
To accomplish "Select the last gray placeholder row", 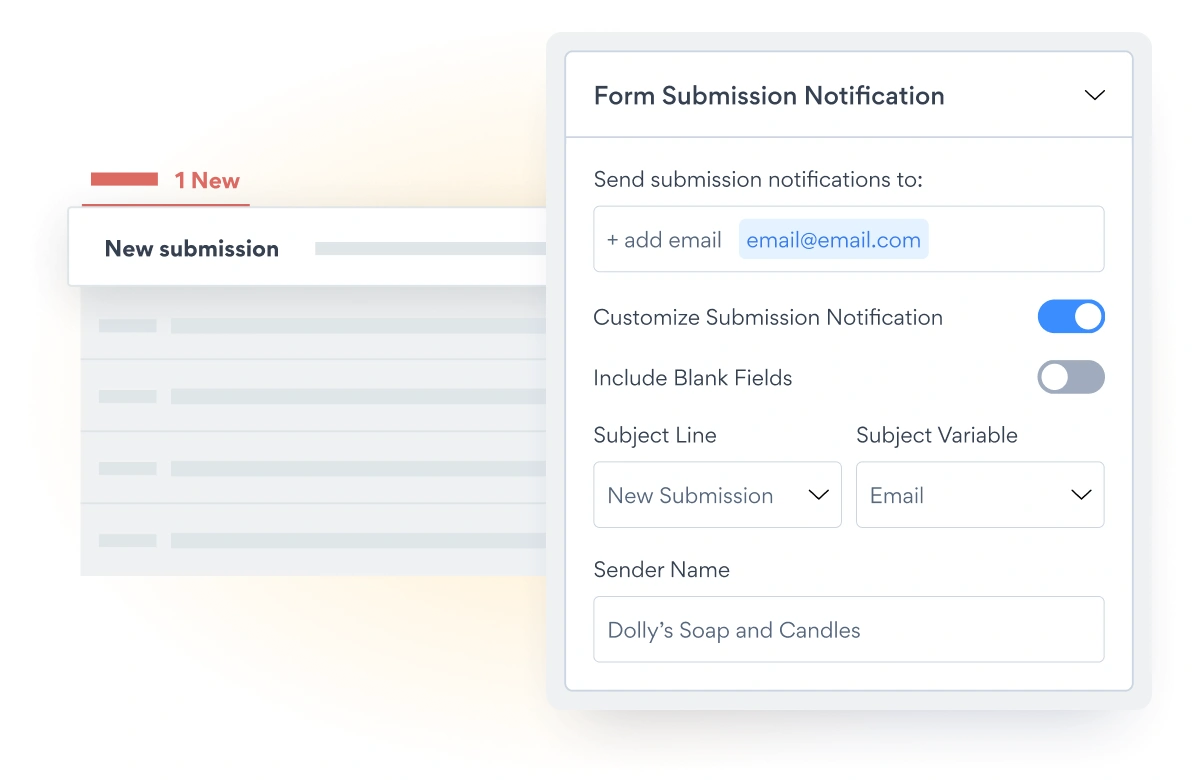I will tap(320, 540).
